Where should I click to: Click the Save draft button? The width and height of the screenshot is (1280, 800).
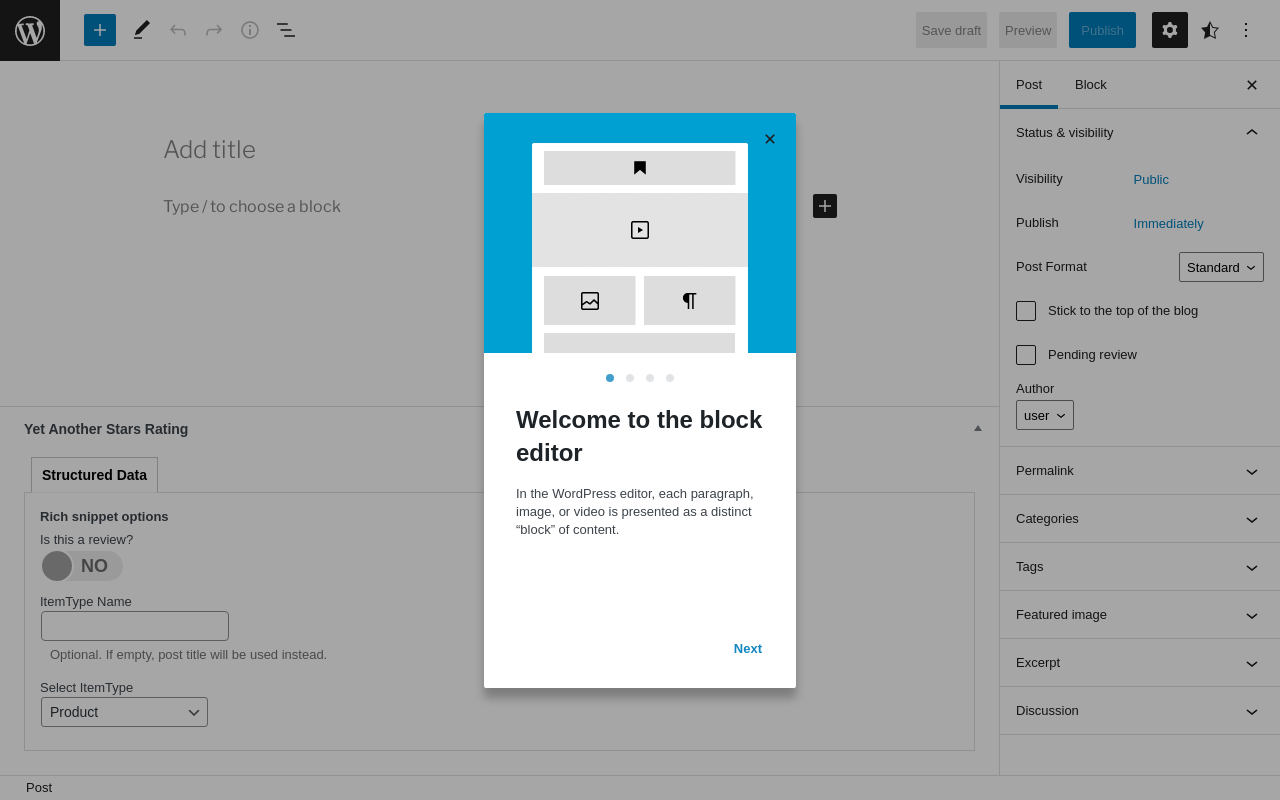click(951, 30)
